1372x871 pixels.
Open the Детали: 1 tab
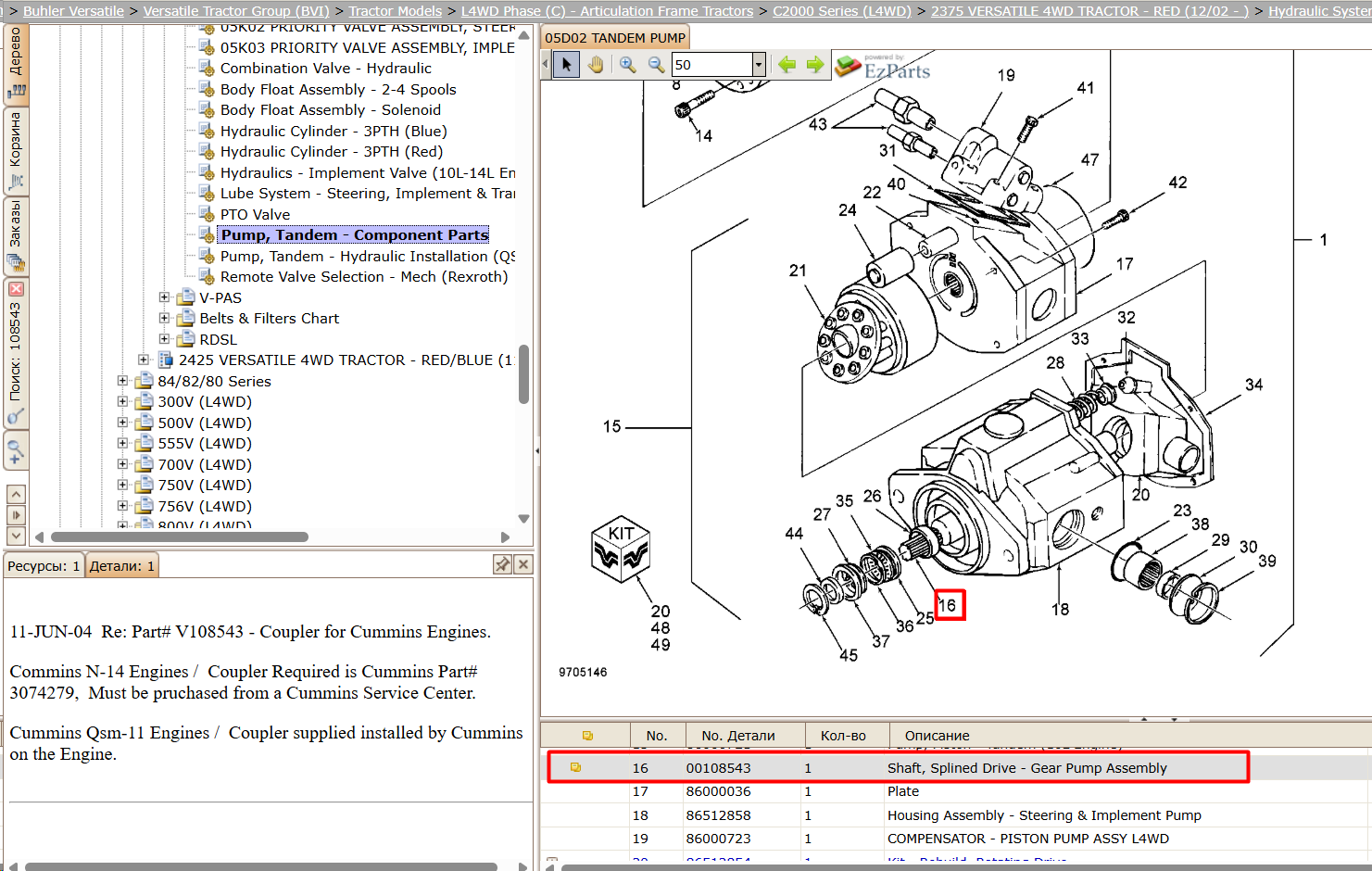pyautogui.click(x=122, y=566)
